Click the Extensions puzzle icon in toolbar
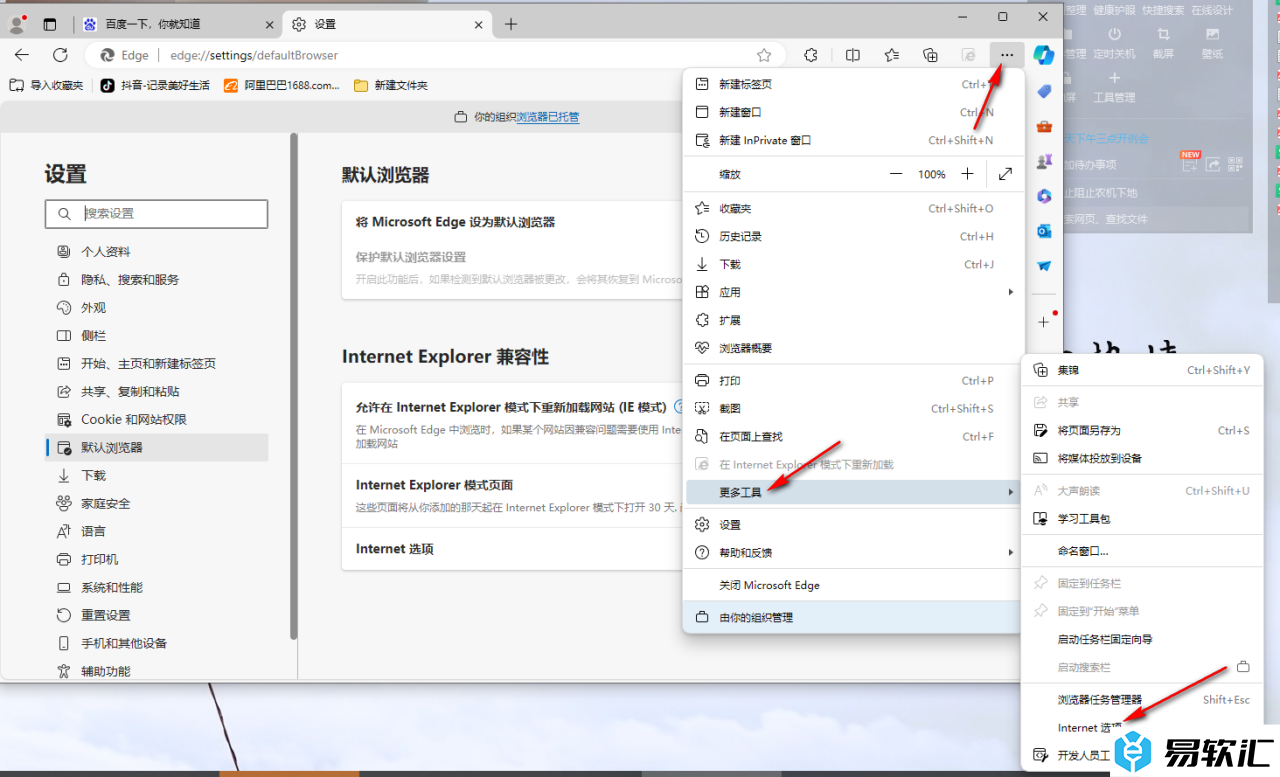Viewport: 1280px width, 777px height. [811, 55]
